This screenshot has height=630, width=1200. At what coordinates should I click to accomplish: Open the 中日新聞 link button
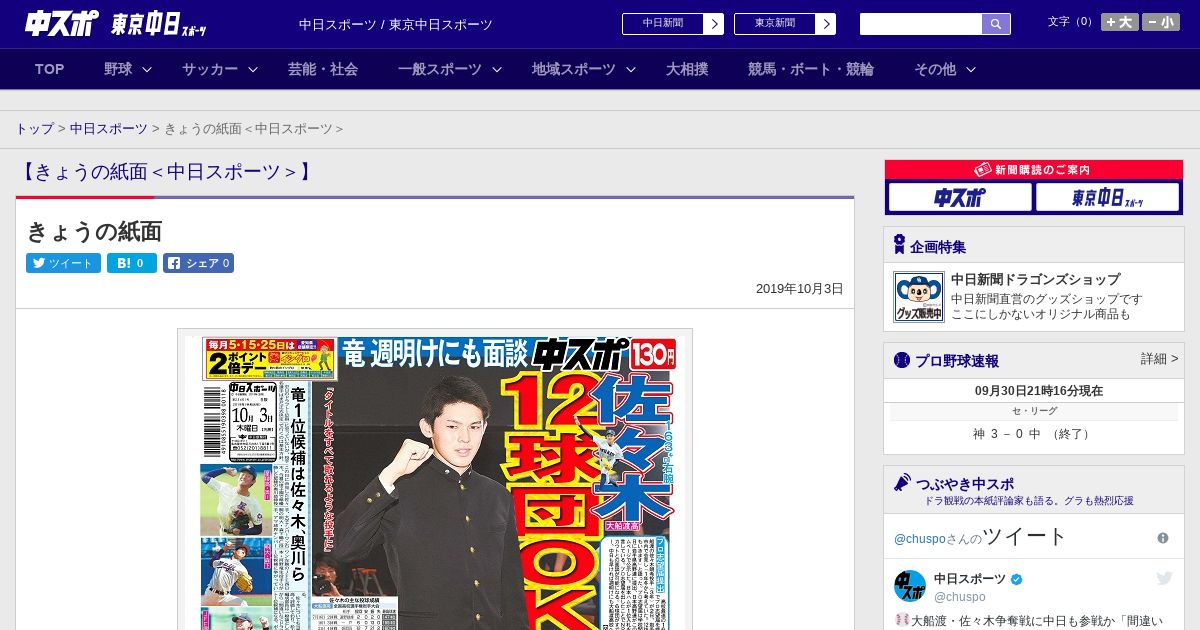point(663,24)
